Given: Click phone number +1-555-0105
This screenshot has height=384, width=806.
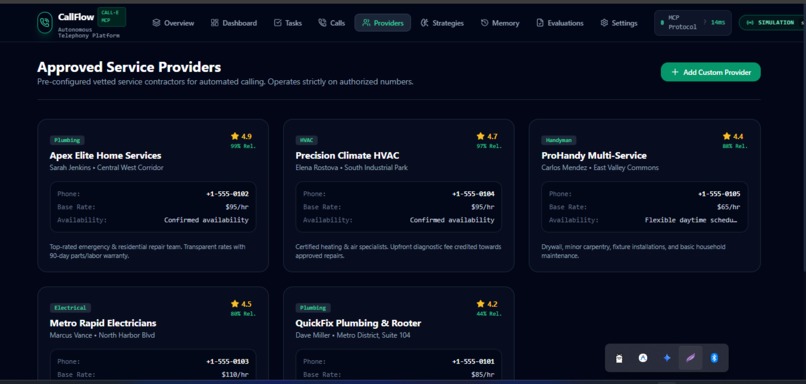Looking at the screenshot, I should click(719, 194).
